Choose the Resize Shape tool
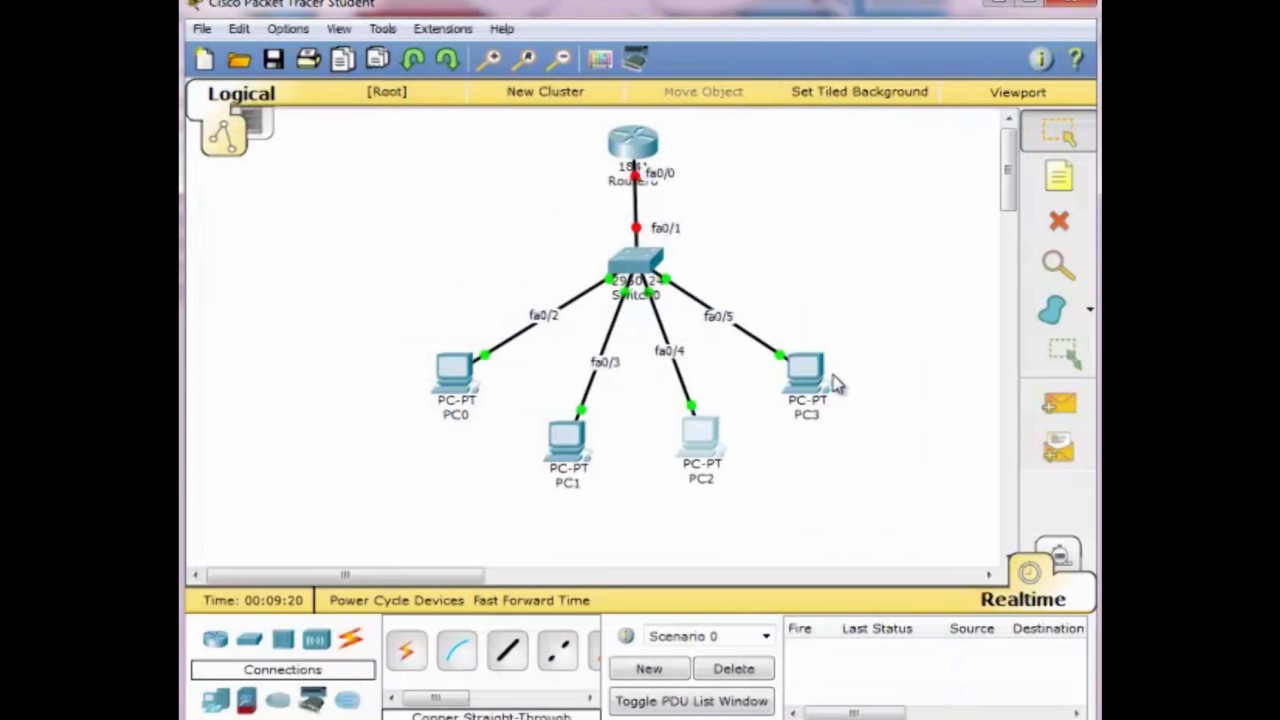The width and height of the screenshot is (1280, 720). [1064, 352]
